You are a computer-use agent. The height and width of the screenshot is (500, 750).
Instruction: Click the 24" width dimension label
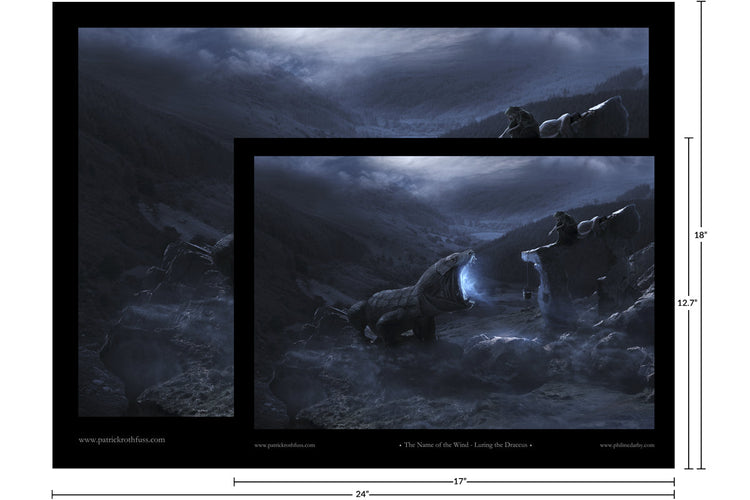(x=363, y=494)
